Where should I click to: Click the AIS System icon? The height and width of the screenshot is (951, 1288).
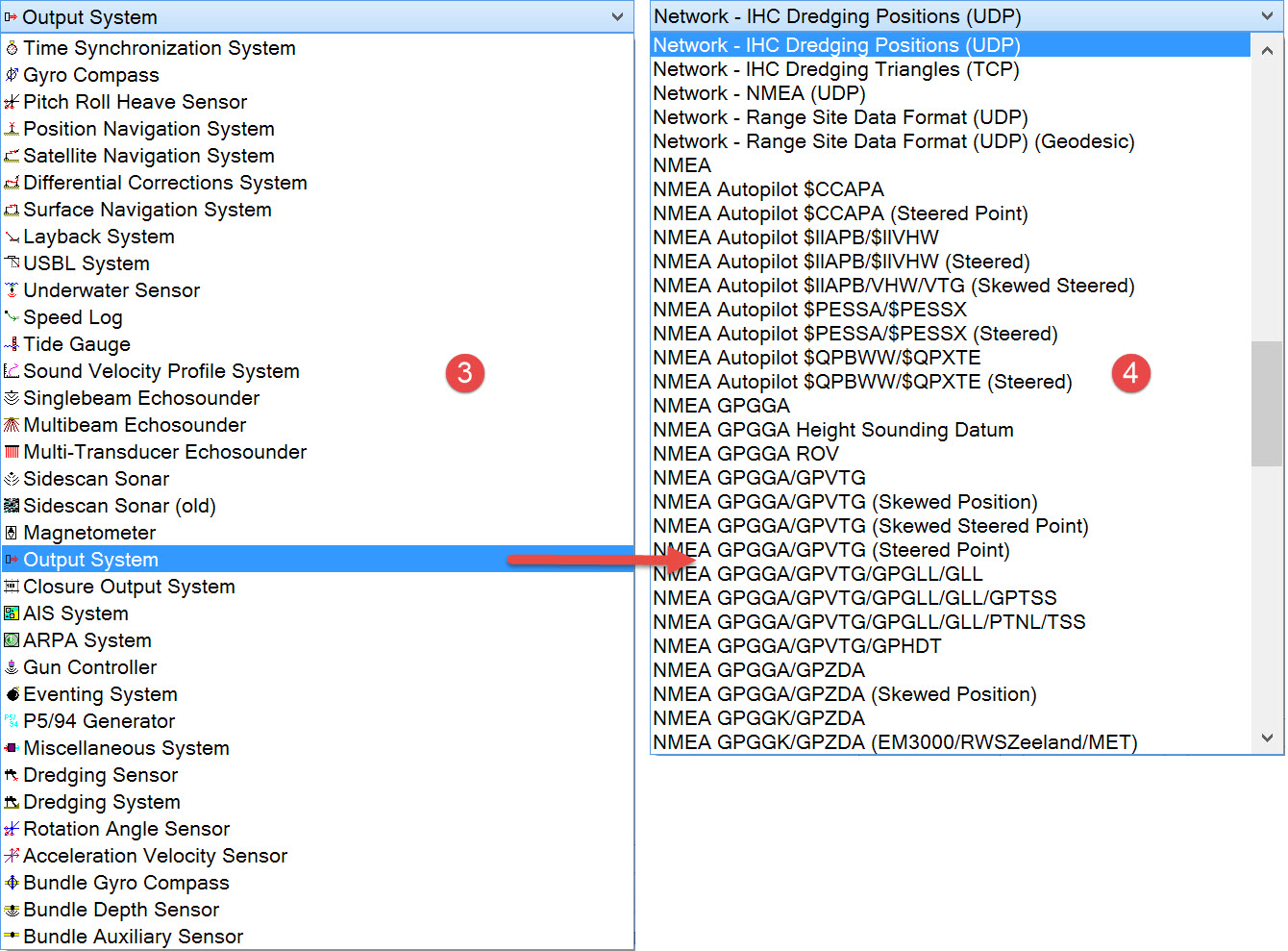click(x=12, y=613)
